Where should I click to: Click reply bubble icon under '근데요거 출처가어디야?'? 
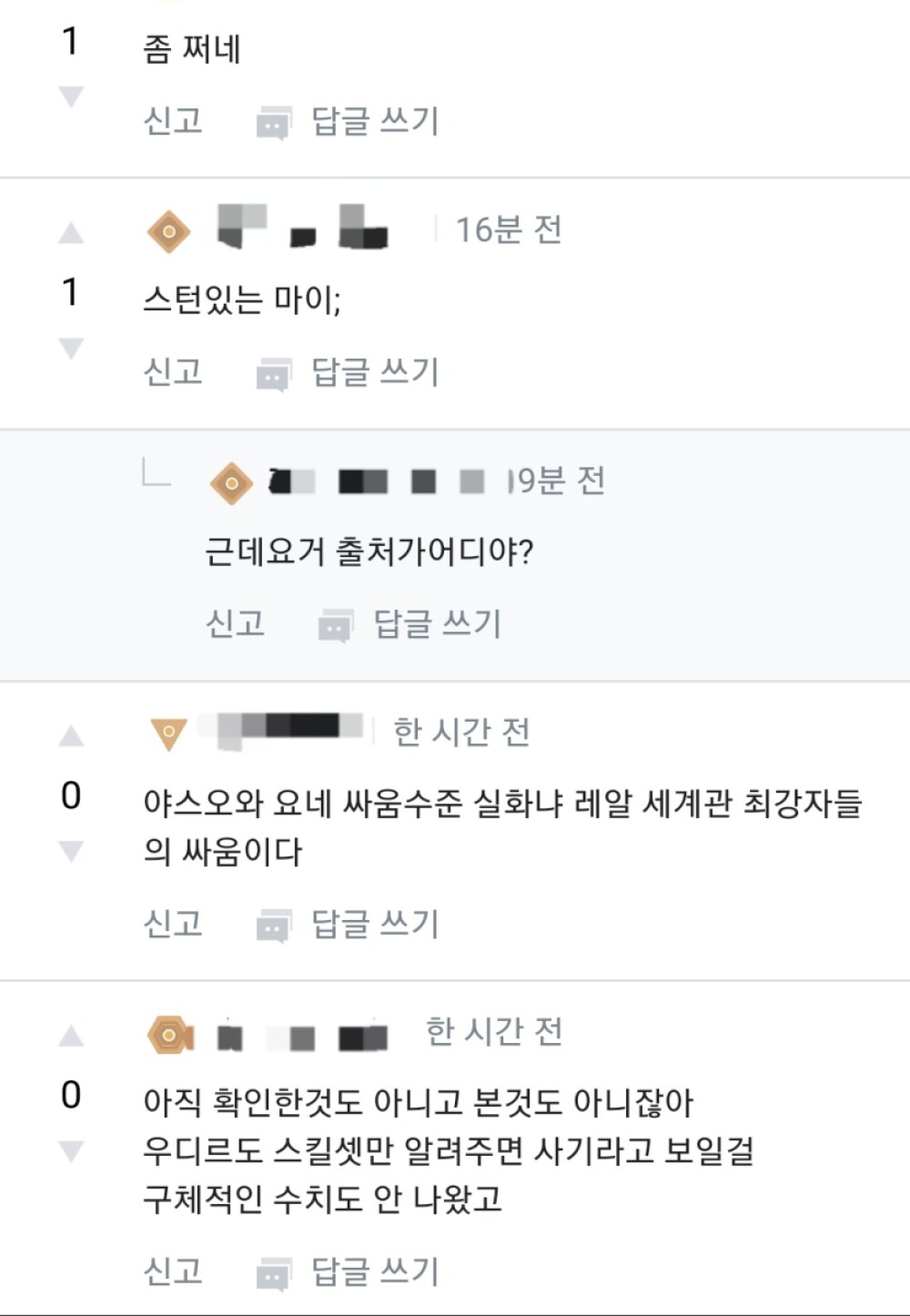coord(335,626)
